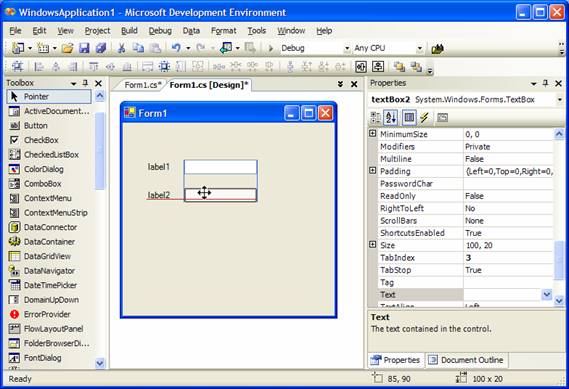Click the New Project toolbar icon
Viewport: 569px width, 389px height.
(17, 48)
